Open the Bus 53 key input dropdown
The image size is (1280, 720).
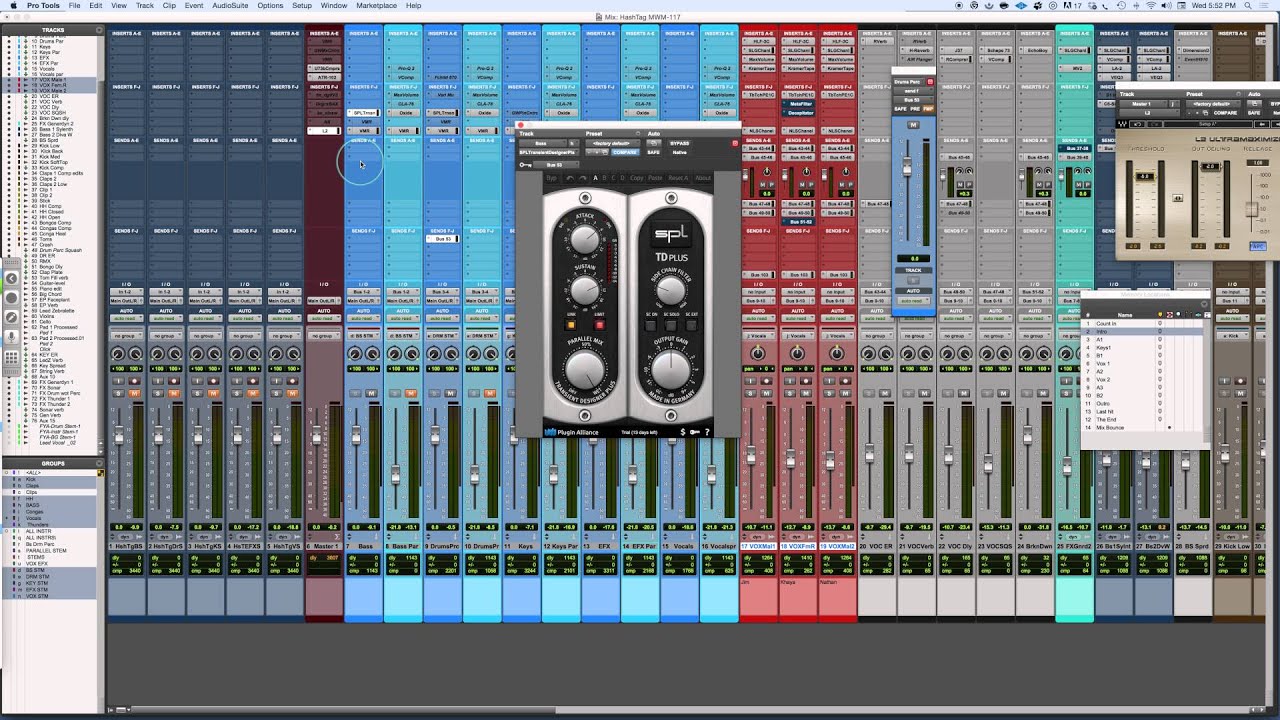(555, 165)
